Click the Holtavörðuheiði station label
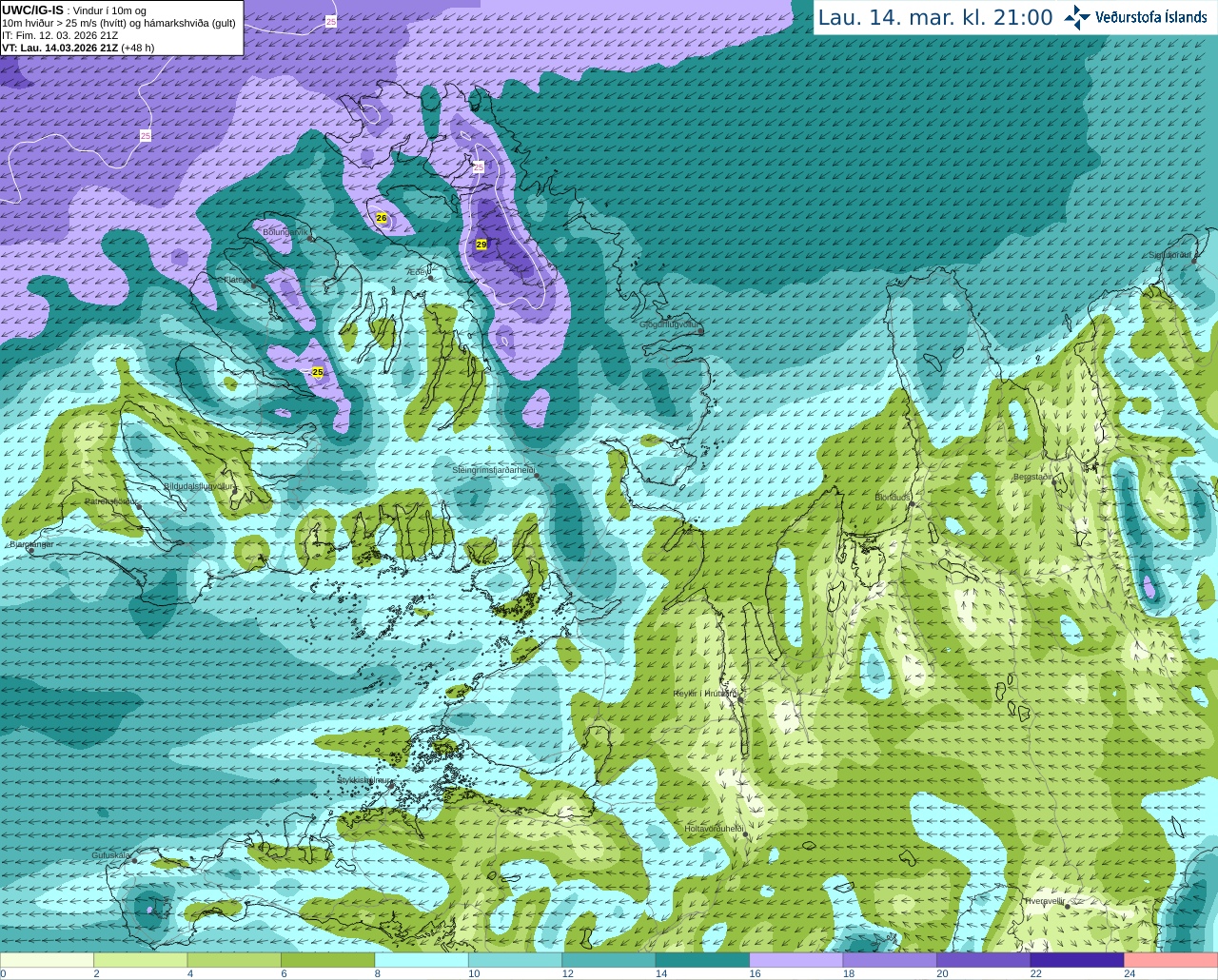Image resolution: width=1218 pixels, height=980 pixels. (x=713, y=829)
